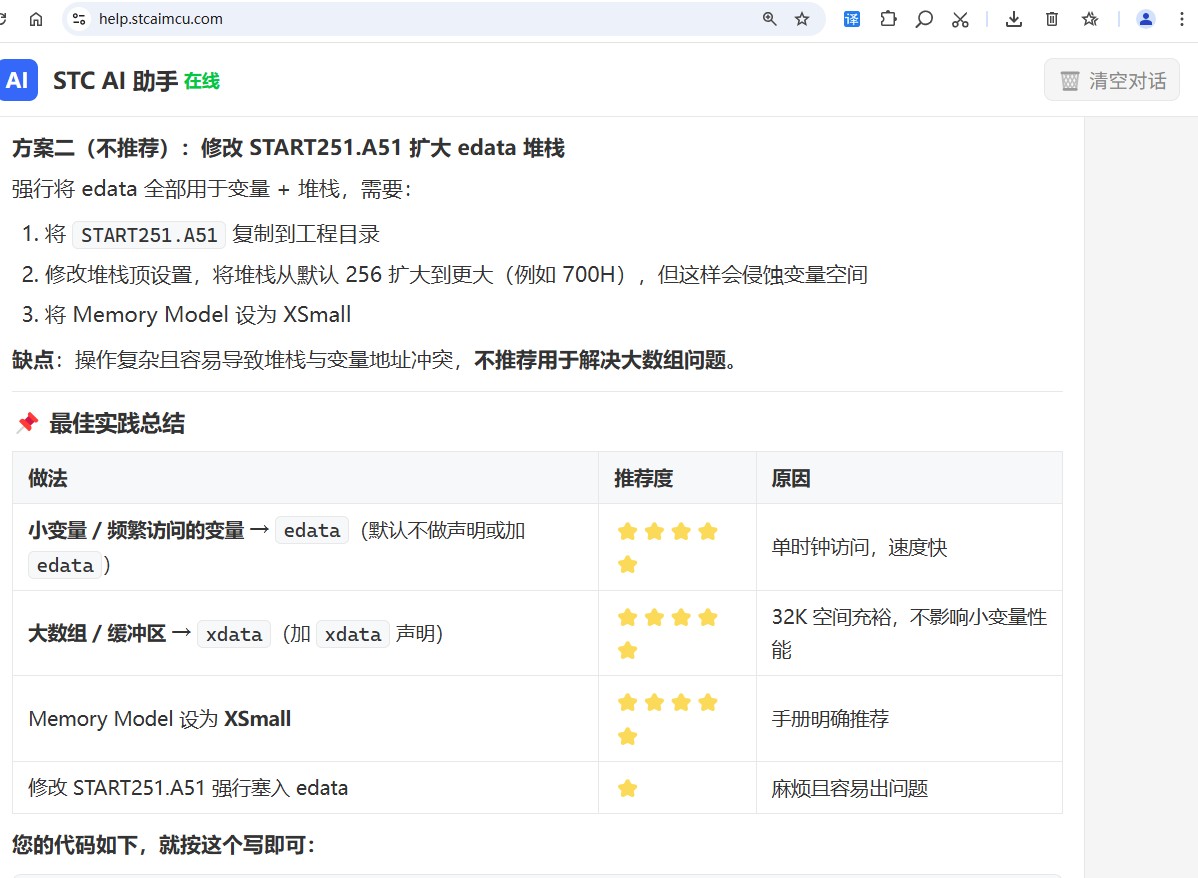
Task: Open site information icon in address bar
Action: 79,19
